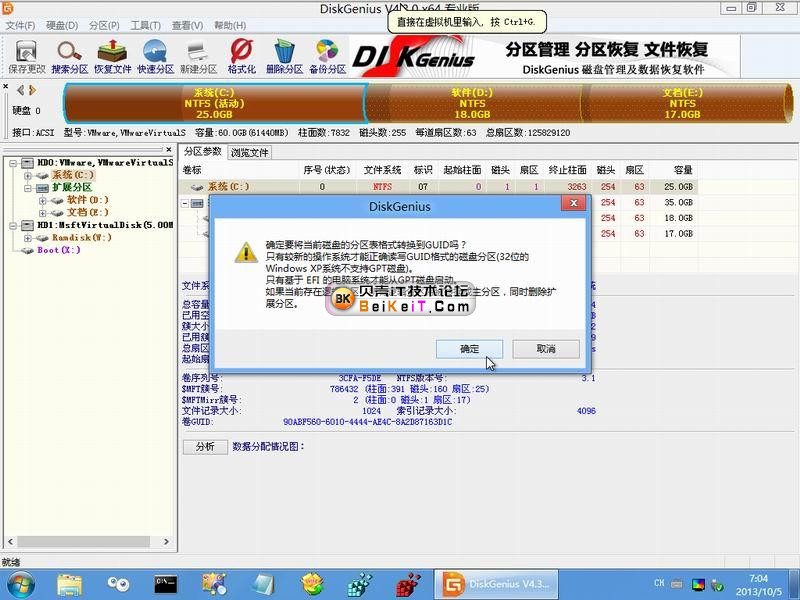Click the eyes icon on the taskbar
This screenshot has width=800, height=600.
[118, 585]
